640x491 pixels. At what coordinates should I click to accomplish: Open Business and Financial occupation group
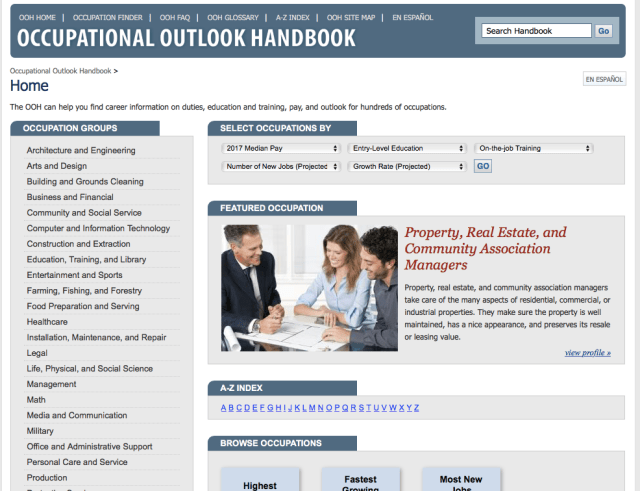tap(70, 197)
